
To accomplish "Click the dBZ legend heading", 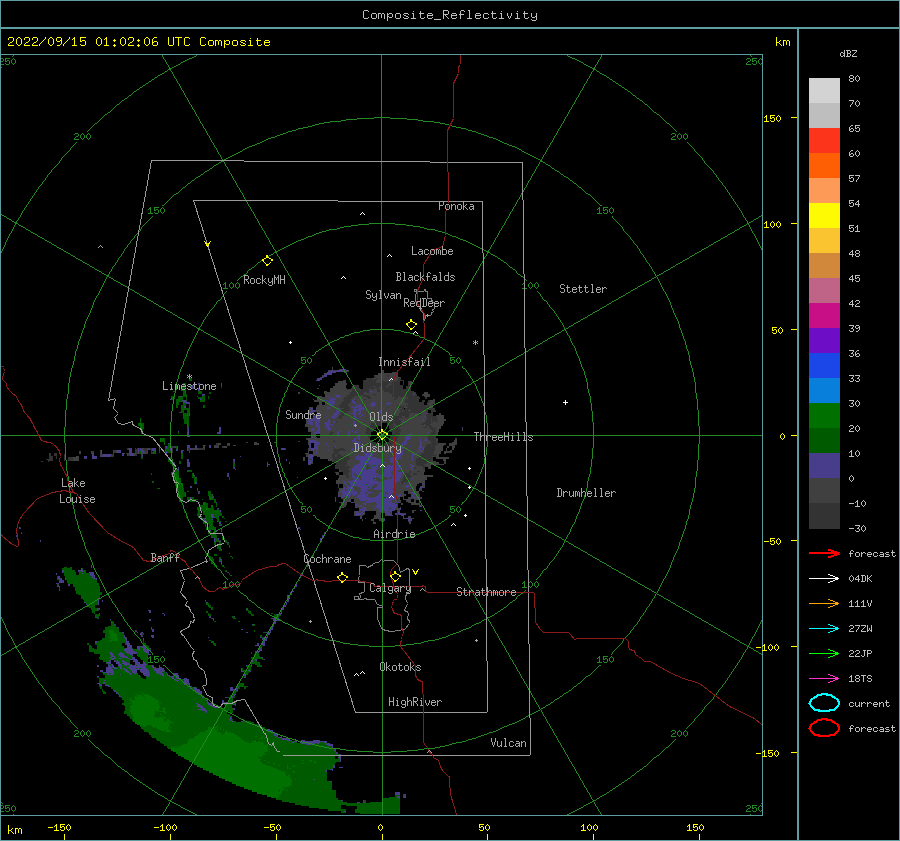I will click(x=848, y=53).
